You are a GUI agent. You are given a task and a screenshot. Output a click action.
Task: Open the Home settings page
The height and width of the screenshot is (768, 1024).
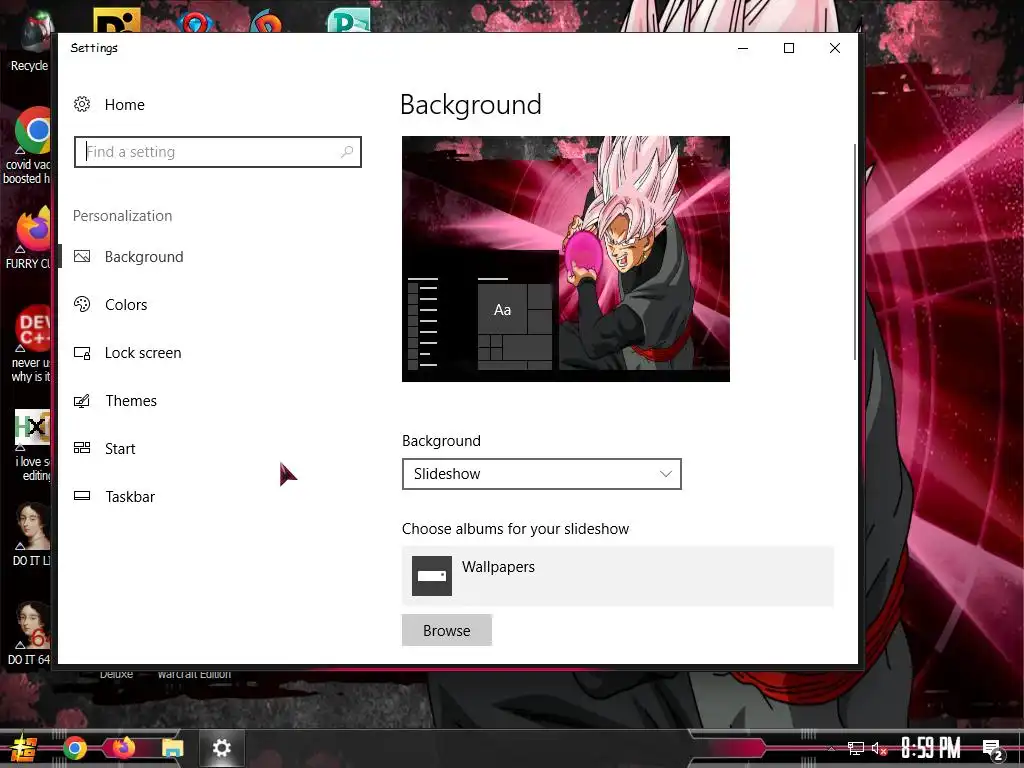pyautogui.click(x=125, y=104)
